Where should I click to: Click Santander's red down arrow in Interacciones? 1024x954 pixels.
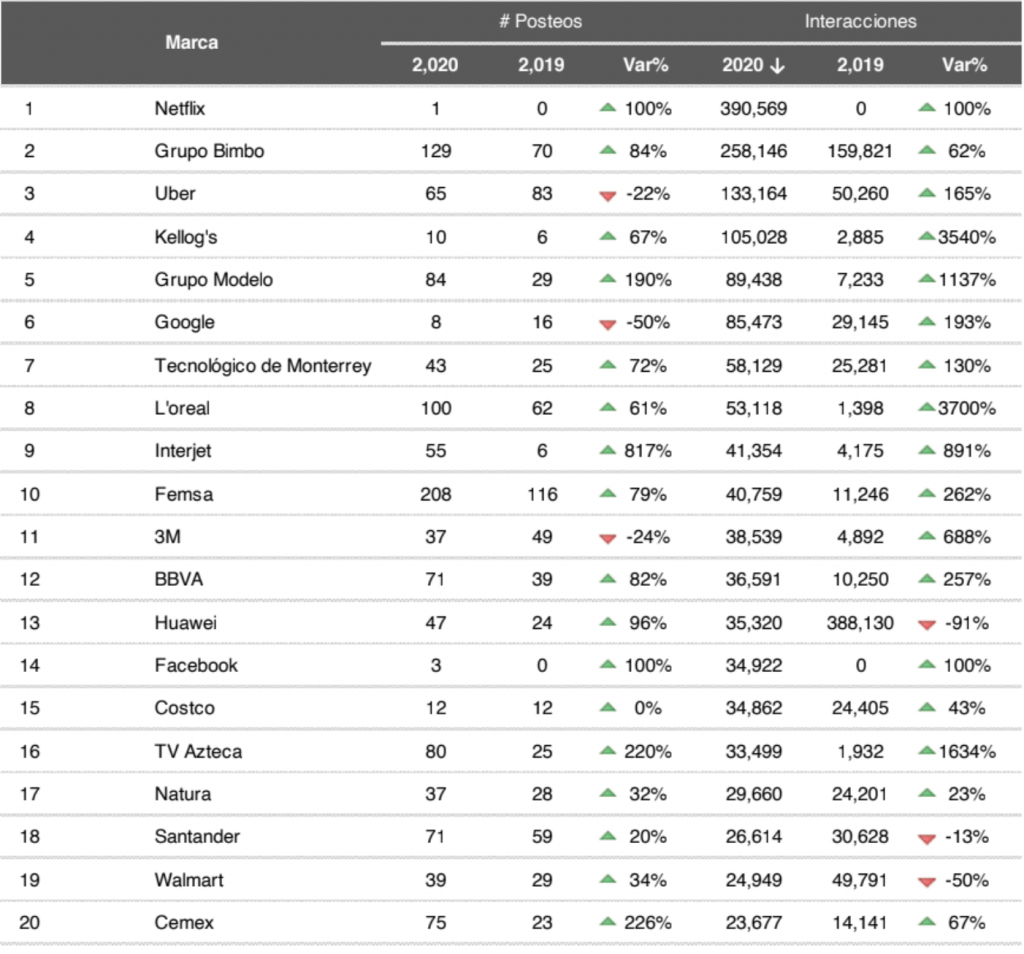(927, 838)
